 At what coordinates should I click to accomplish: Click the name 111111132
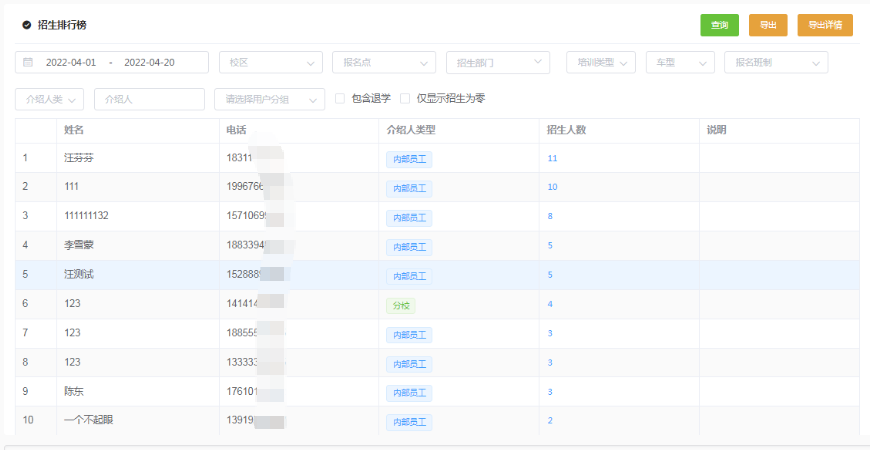click(x=86, y=216)
